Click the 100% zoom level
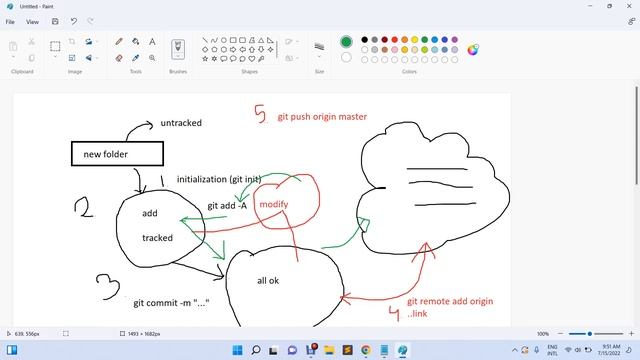This screenshot has height=360, width=640. [x=543, y=334]
